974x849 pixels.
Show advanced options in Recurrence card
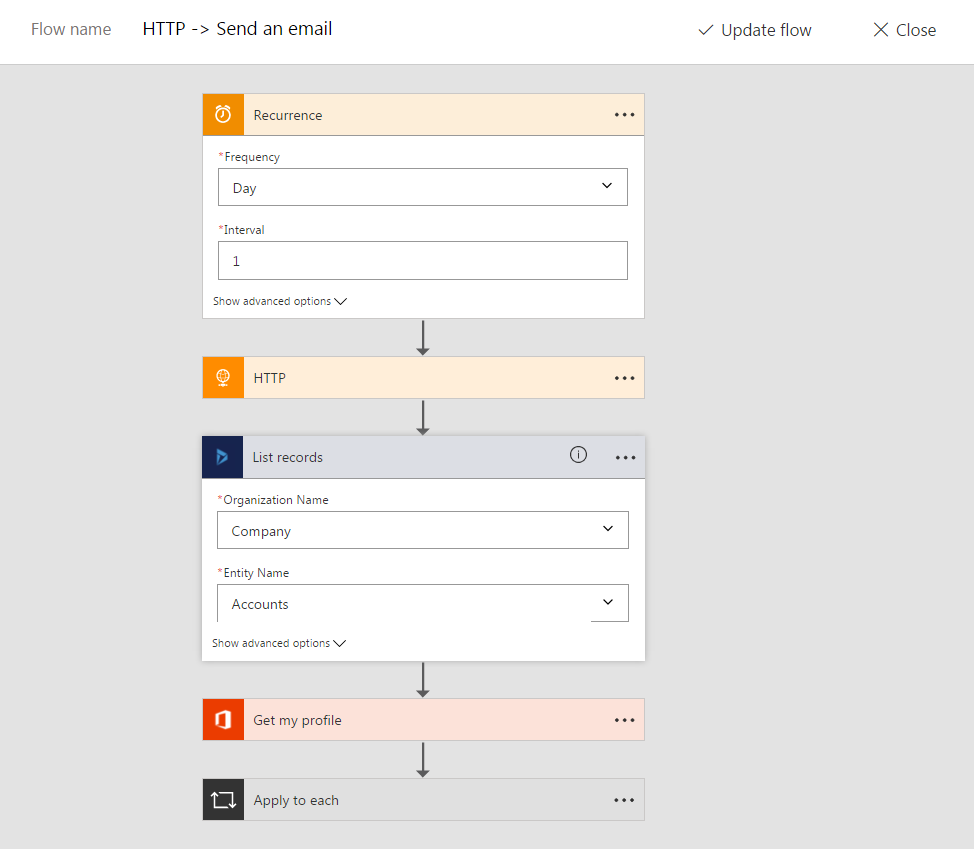[279, 301]
